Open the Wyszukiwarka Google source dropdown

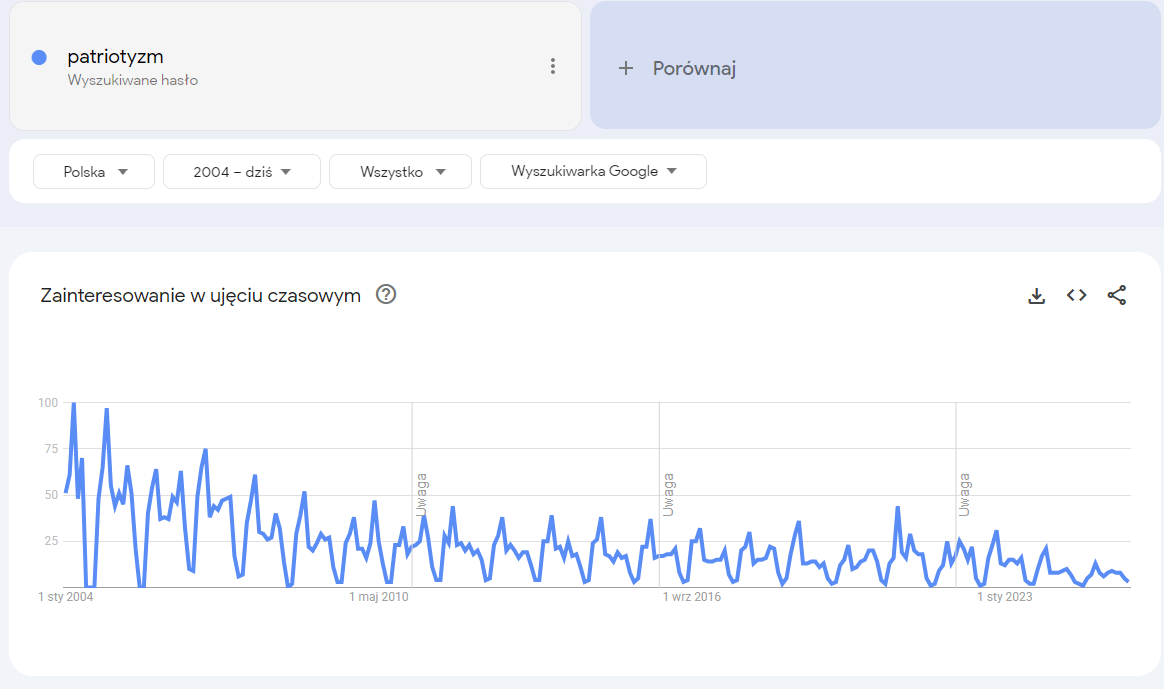[x=593, y=171]
